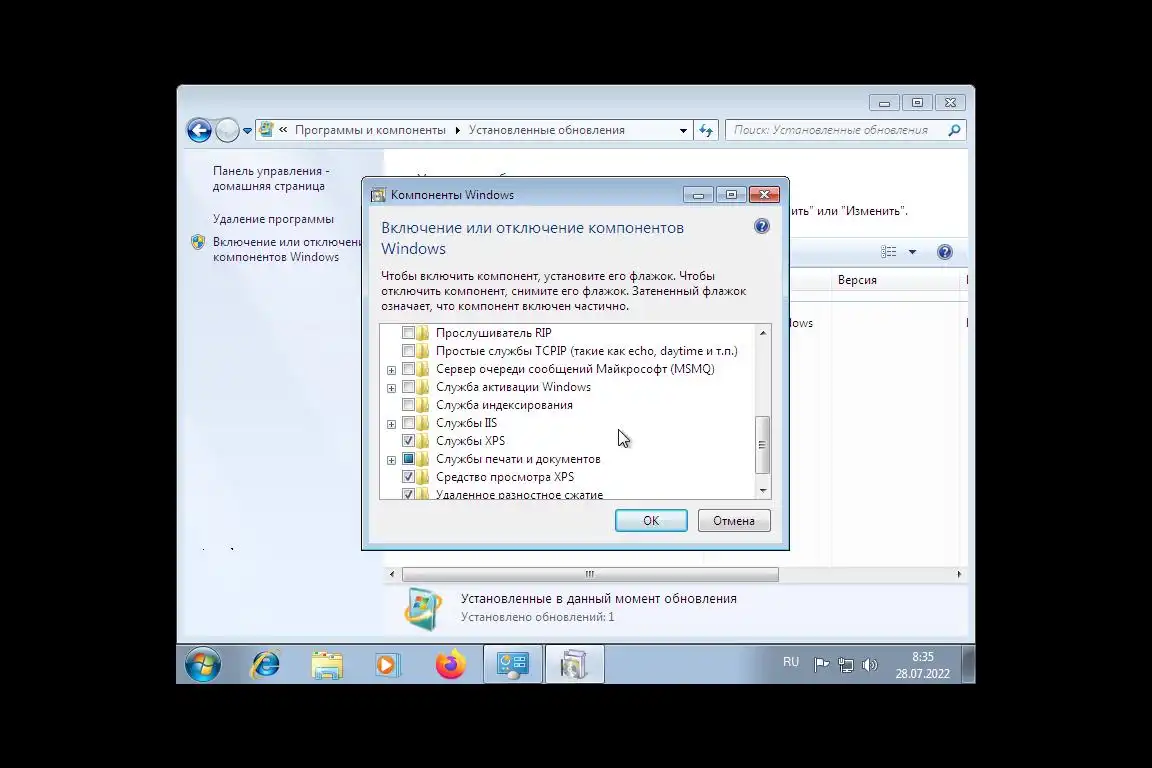Open the view options dropdown arrow

pos(912,252)
